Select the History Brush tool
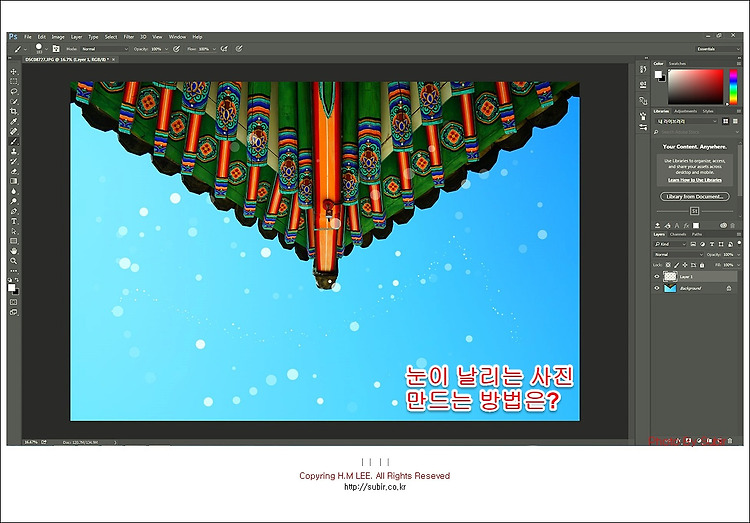Viewport: 750px width, 523px height. coord(14,161)
